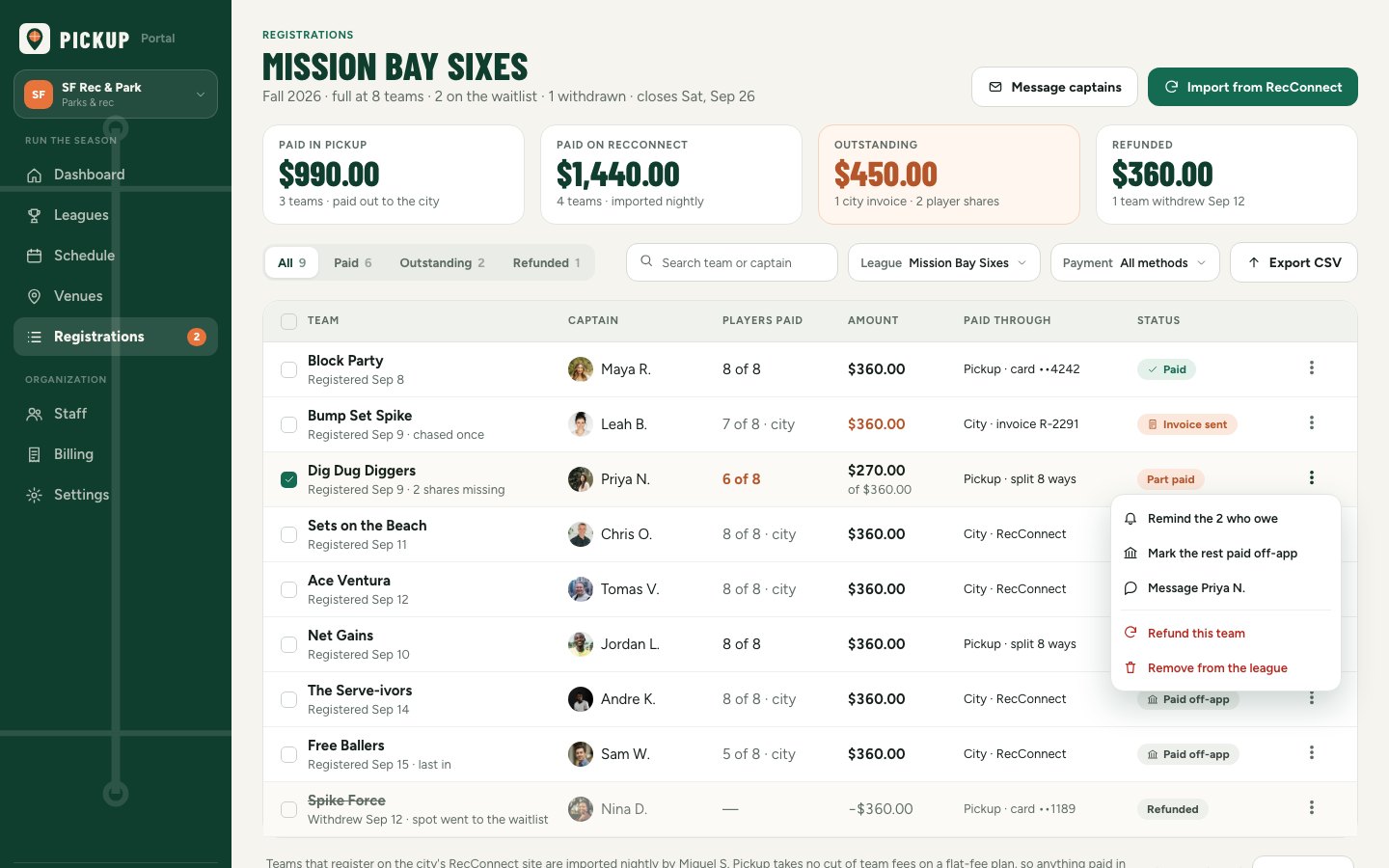This screenshot has height=868, width=1389.
Task: Tick the Bump Set Spike team checkbox
Action: [x=288, y=424]
